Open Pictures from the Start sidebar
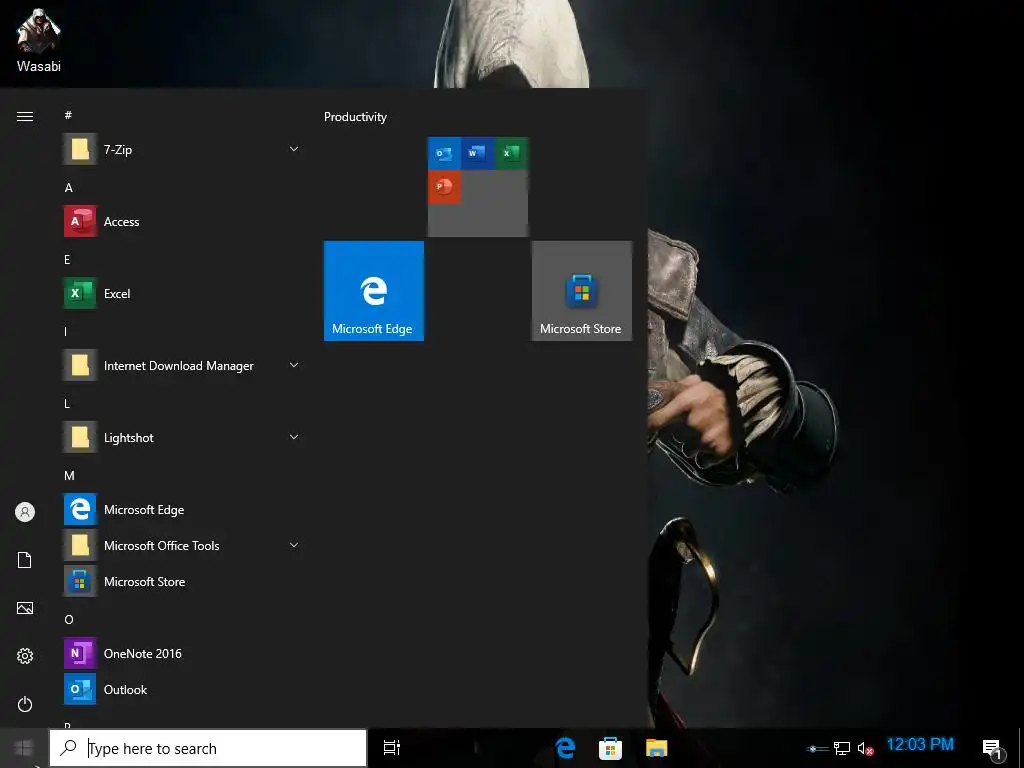 [25, 608]
